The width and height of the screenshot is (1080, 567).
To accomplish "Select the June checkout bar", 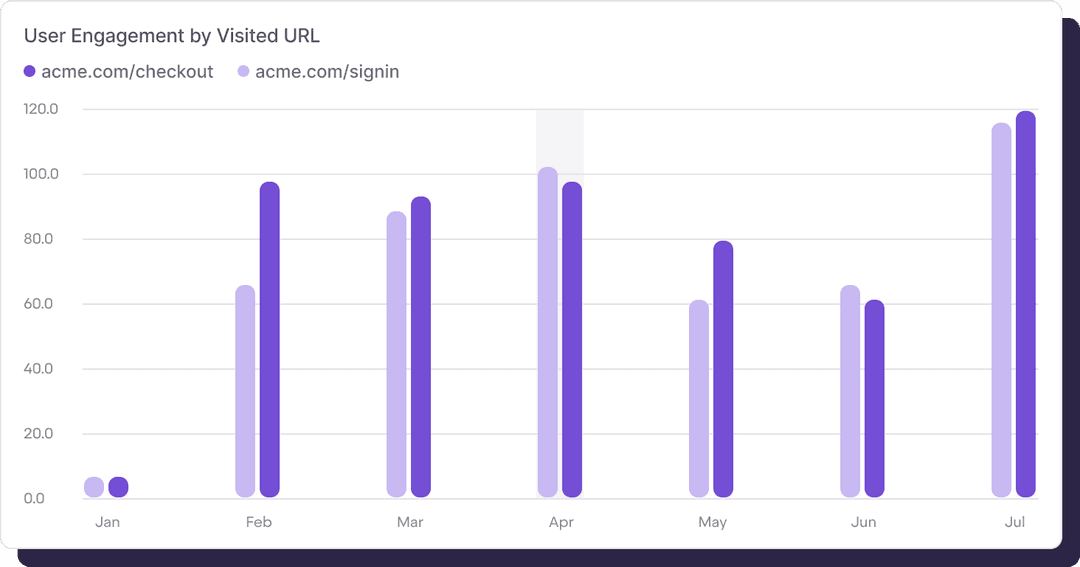I will pyautogui.click(x=874, y=398).
